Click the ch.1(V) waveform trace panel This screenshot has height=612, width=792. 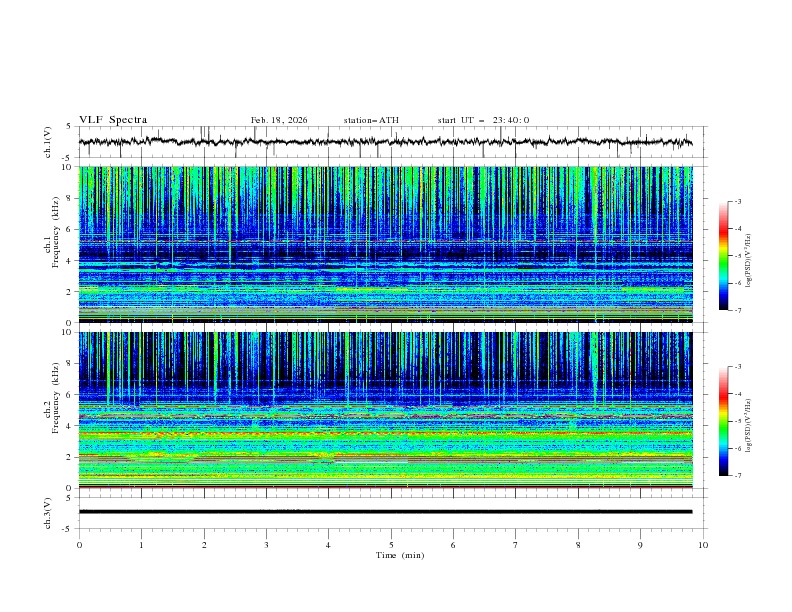(x=390, y=143)
